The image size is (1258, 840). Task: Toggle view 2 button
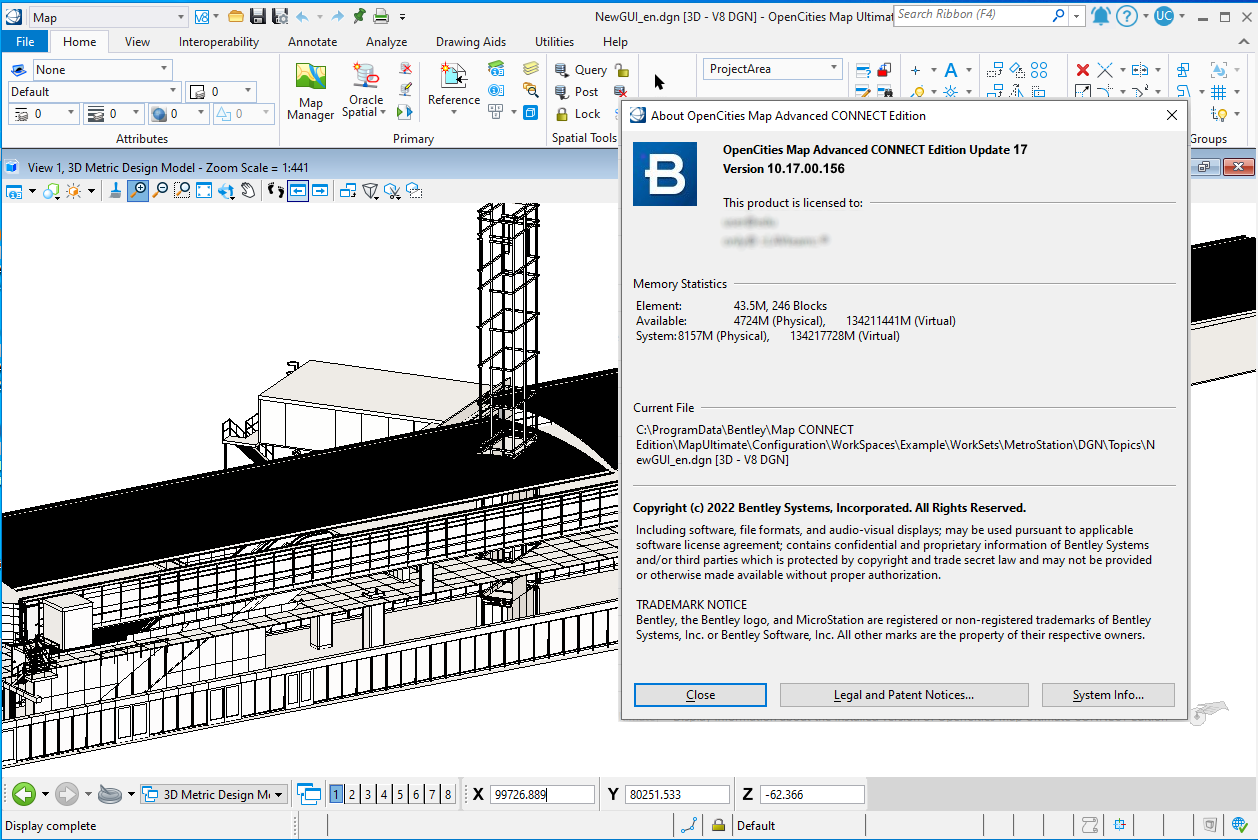click(352, 794)
